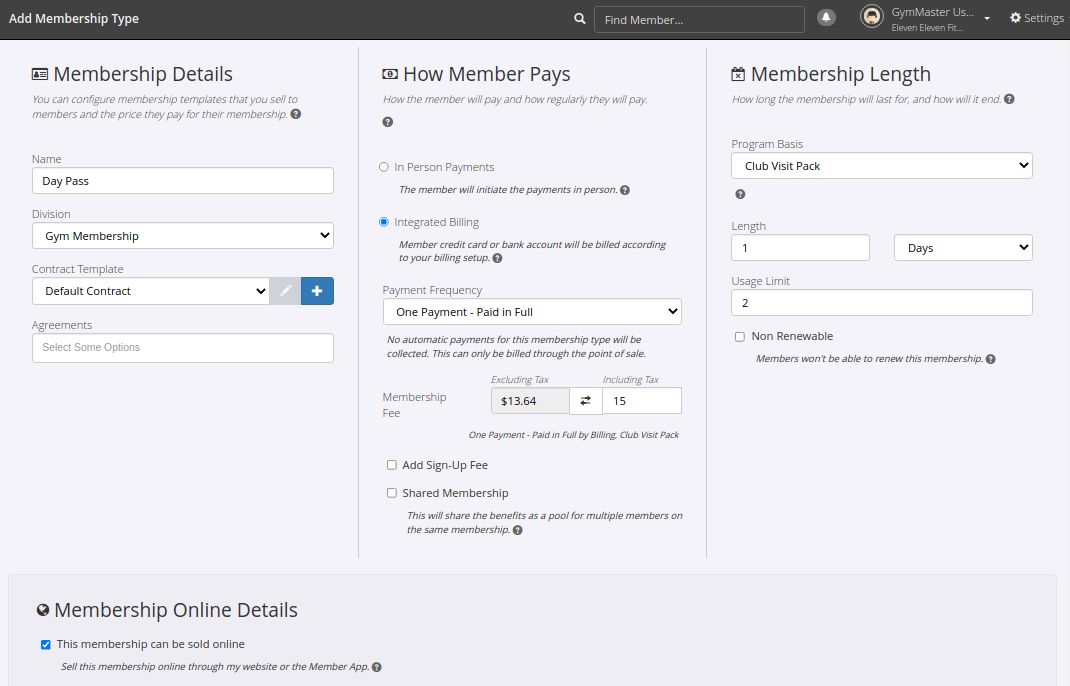
Task: Click the Agreements multi-select field
Action: 183,347
